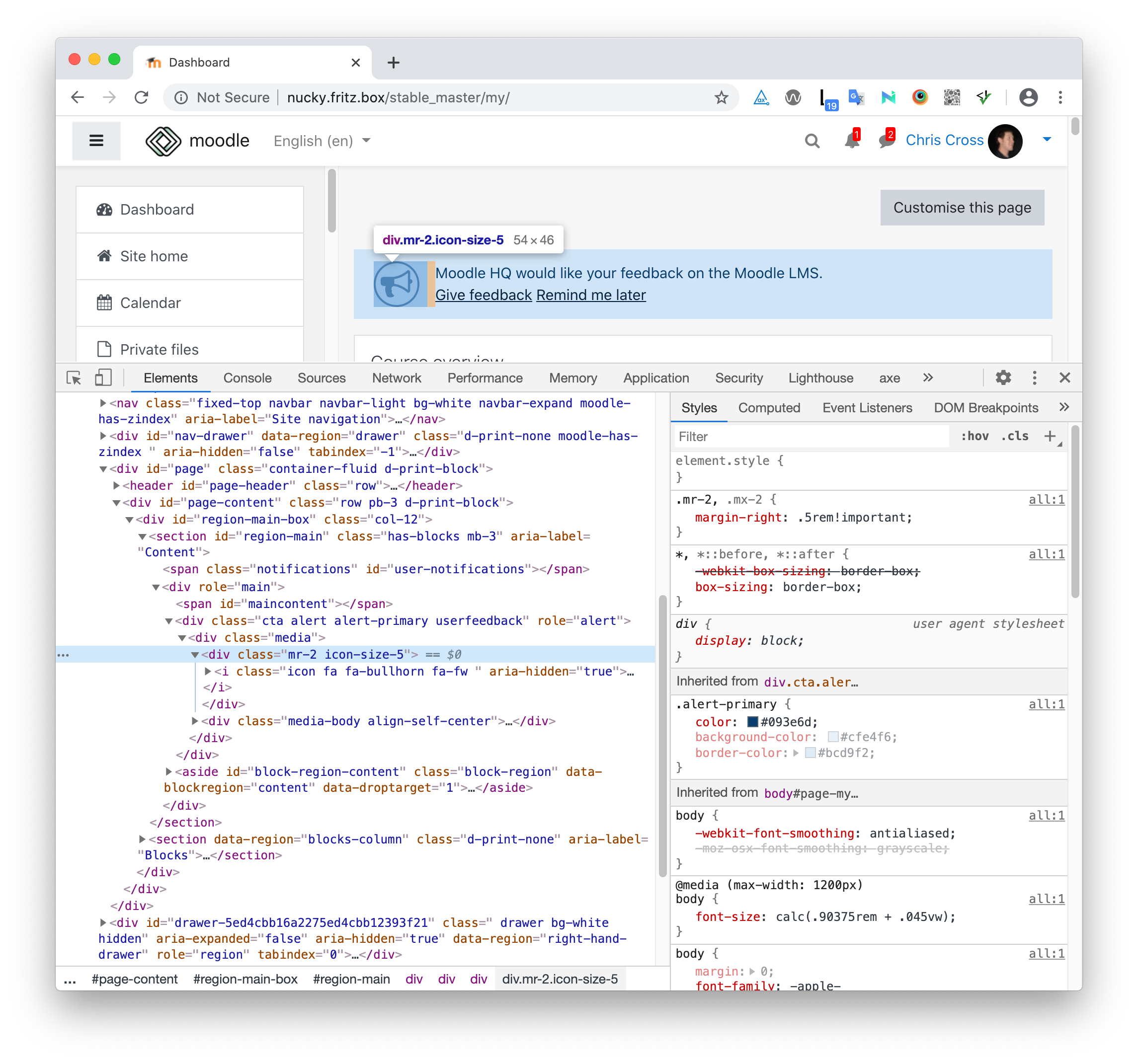Click the QR code extension icon

click(951, 97)
